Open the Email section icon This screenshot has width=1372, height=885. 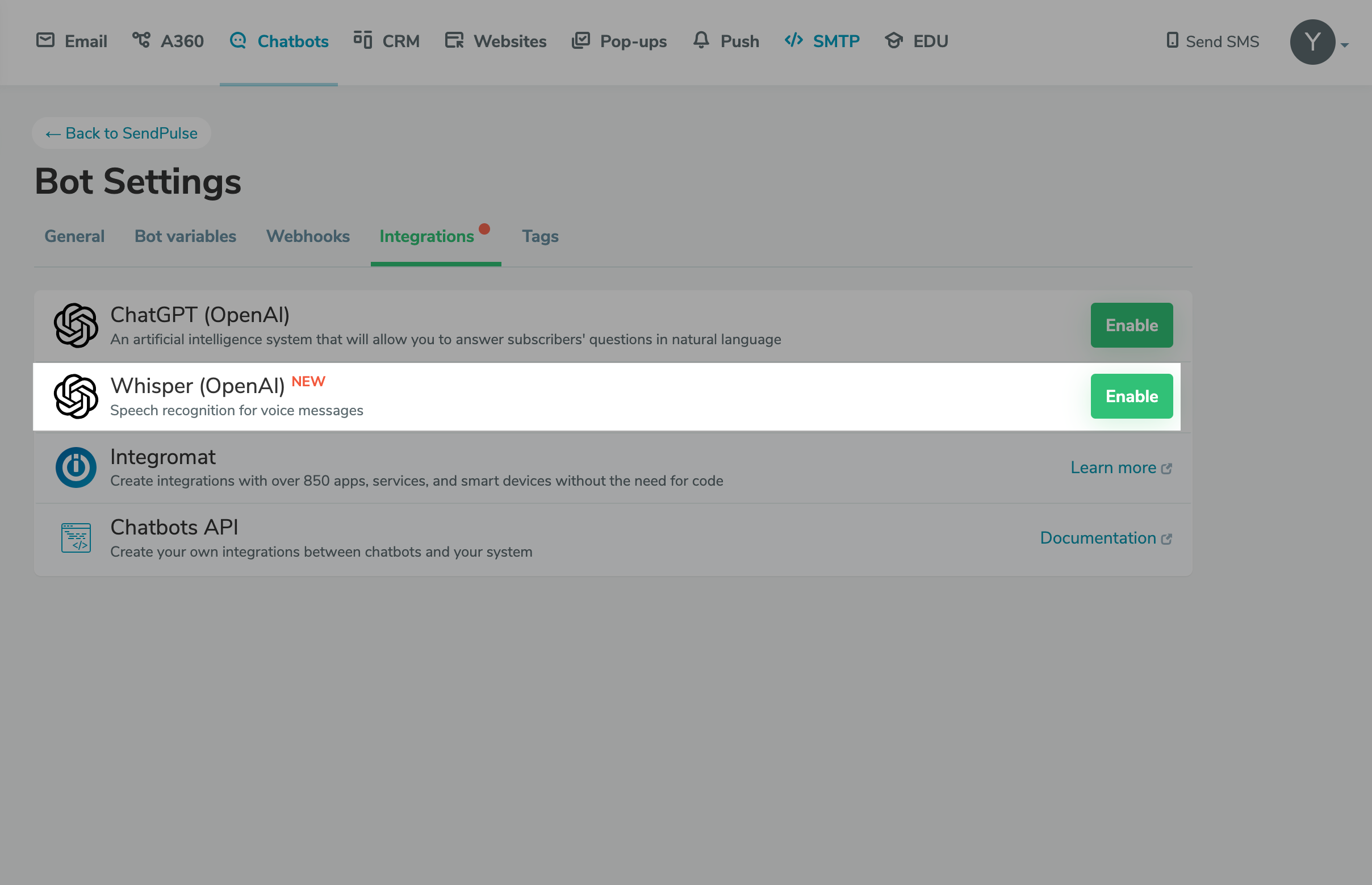[x=47, y=40]
